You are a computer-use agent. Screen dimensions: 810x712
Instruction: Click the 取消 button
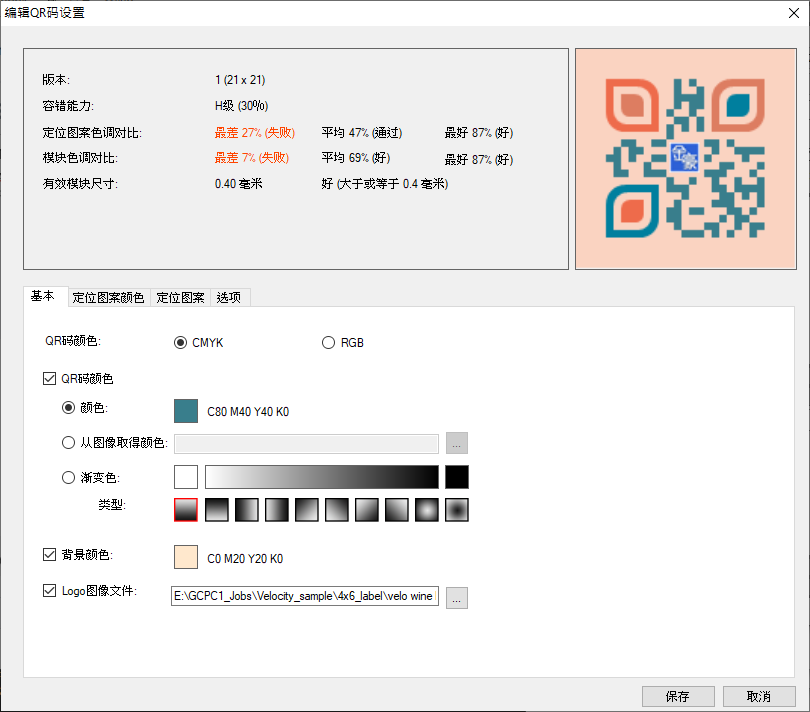click(759, 696)
